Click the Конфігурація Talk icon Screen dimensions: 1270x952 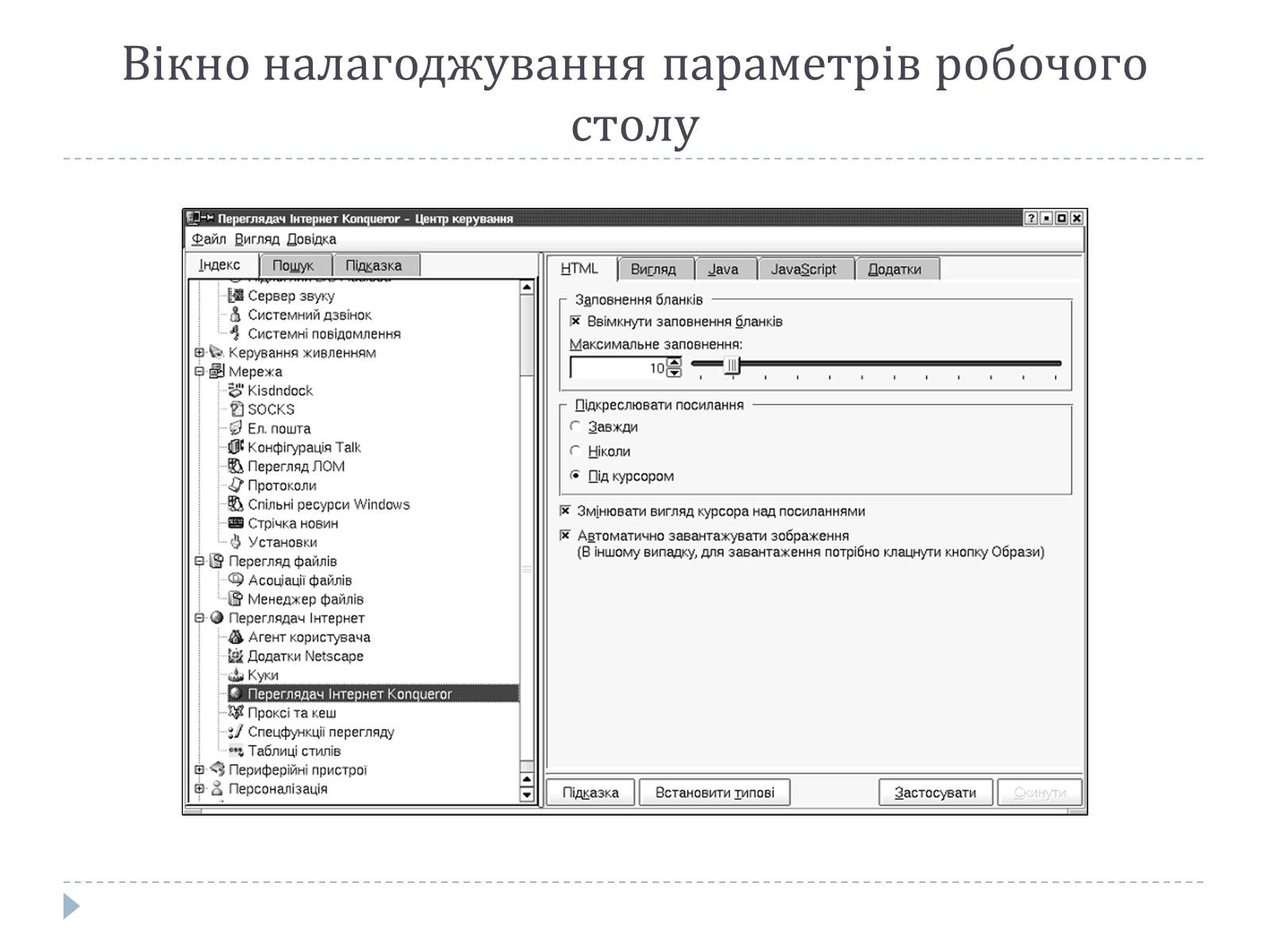click(x=235, y=447)
